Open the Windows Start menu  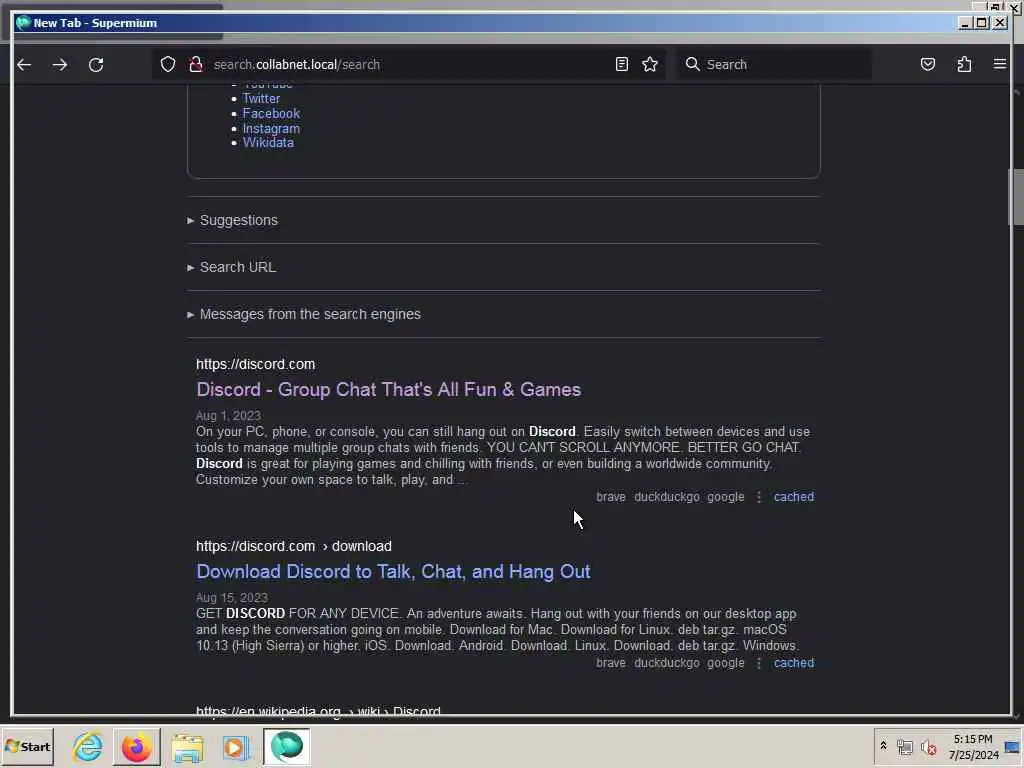(x=27, y=746)
